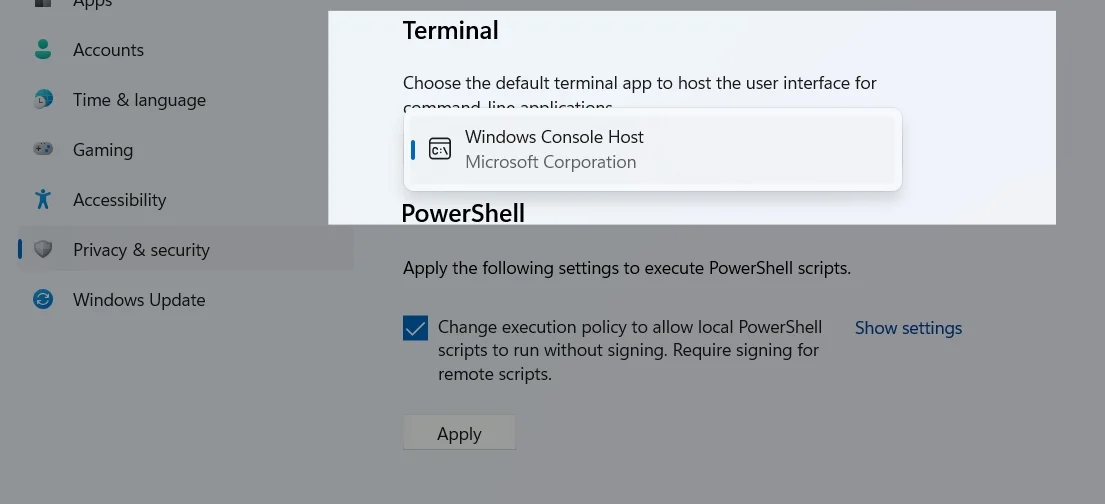Image resolution: width=1105 pixels, height=504 pixels.
Task: Select Windows Console Host from the dropdown
Action: pos(653,149)
